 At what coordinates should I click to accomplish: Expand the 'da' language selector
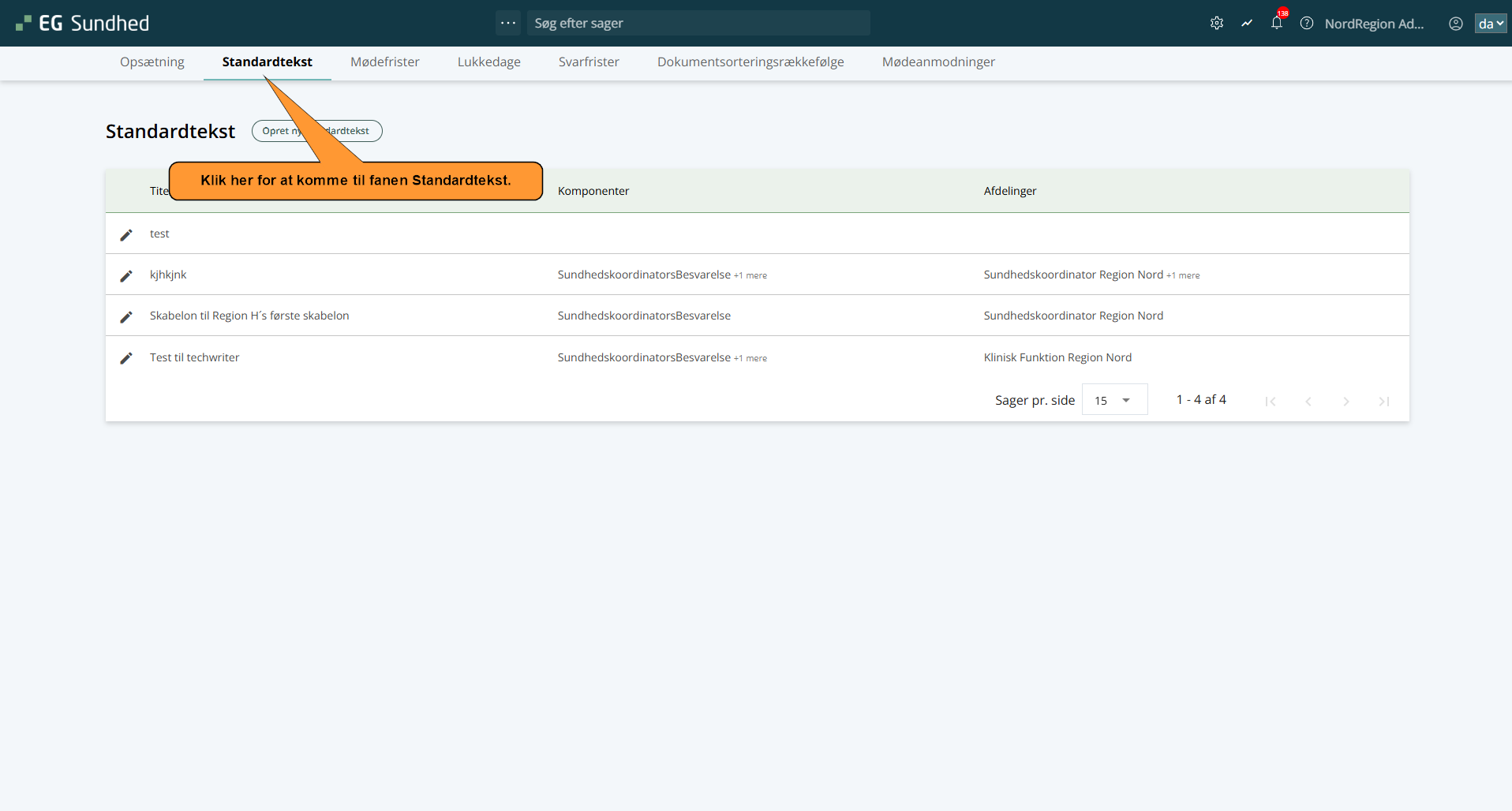coord(1490,24)
